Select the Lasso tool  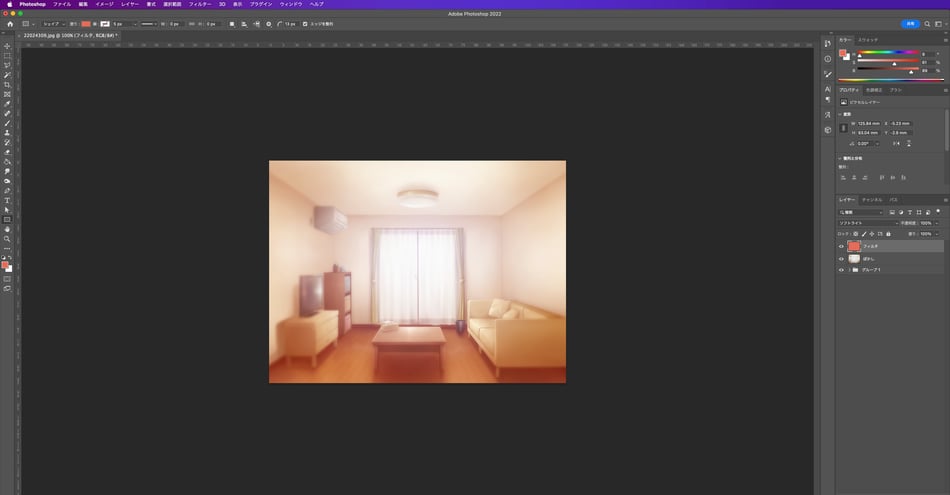click(7, 65)
